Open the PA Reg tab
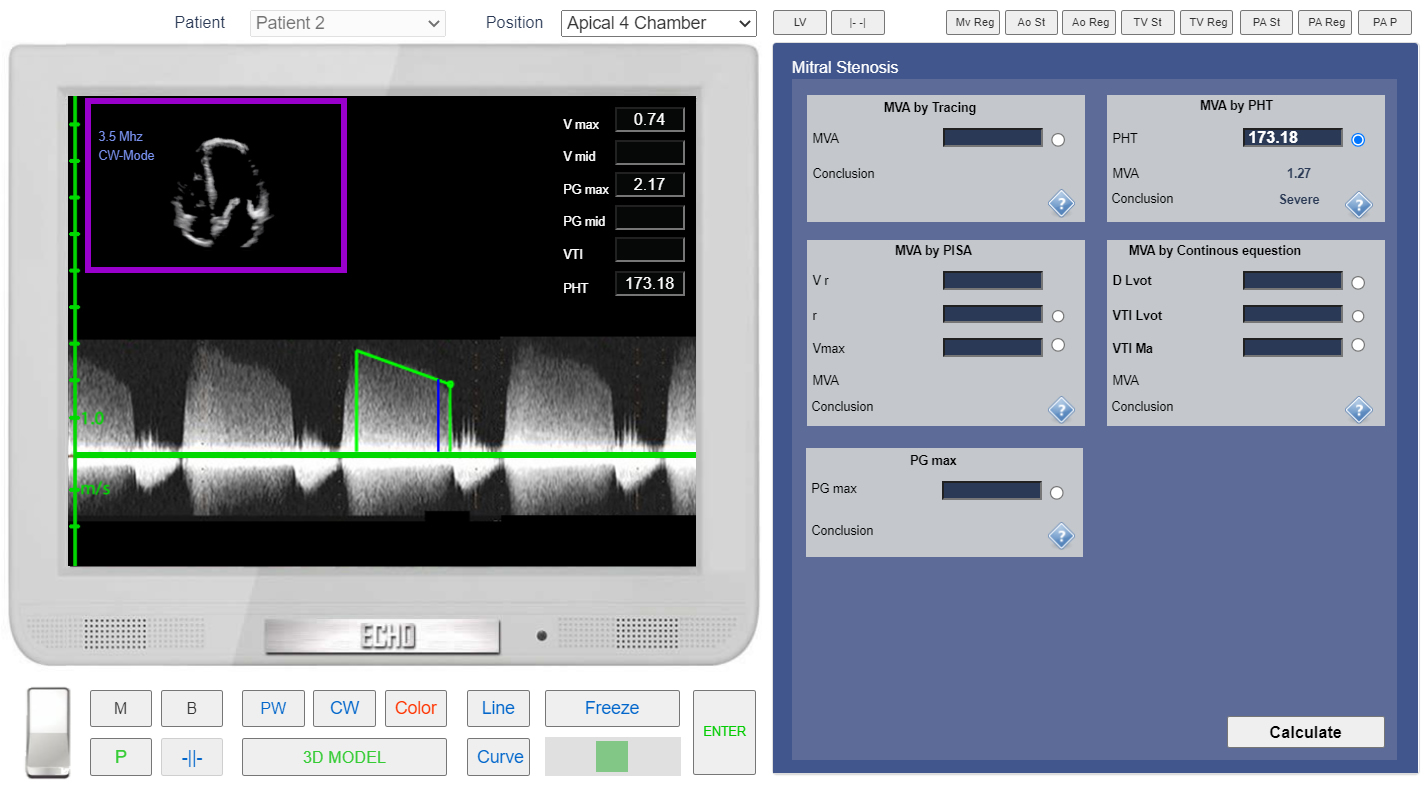The image size is (1428, 790). pos(1325,23)
